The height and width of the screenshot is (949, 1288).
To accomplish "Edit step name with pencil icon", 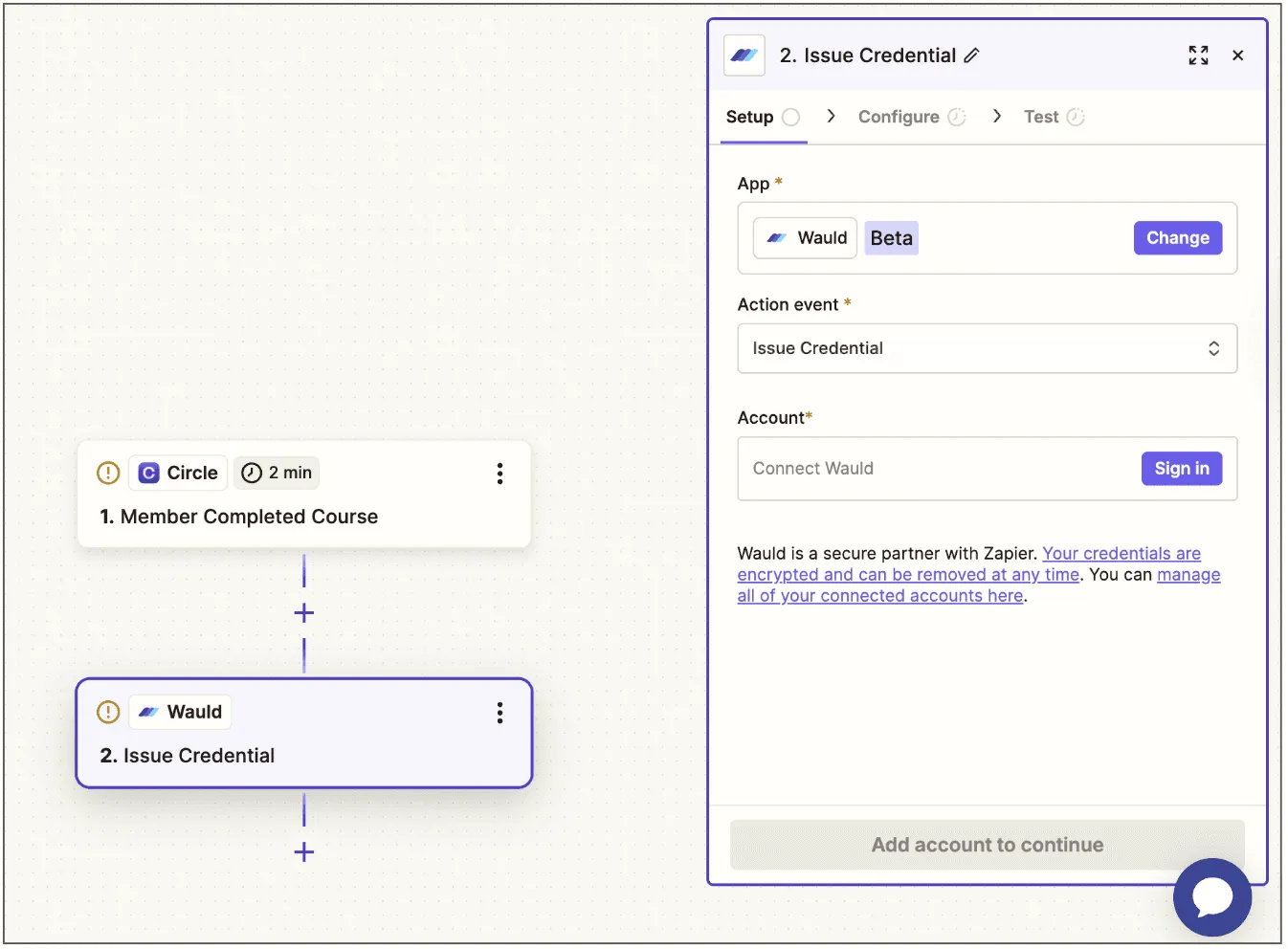I will pyautogui.click(x=972, y=55).
